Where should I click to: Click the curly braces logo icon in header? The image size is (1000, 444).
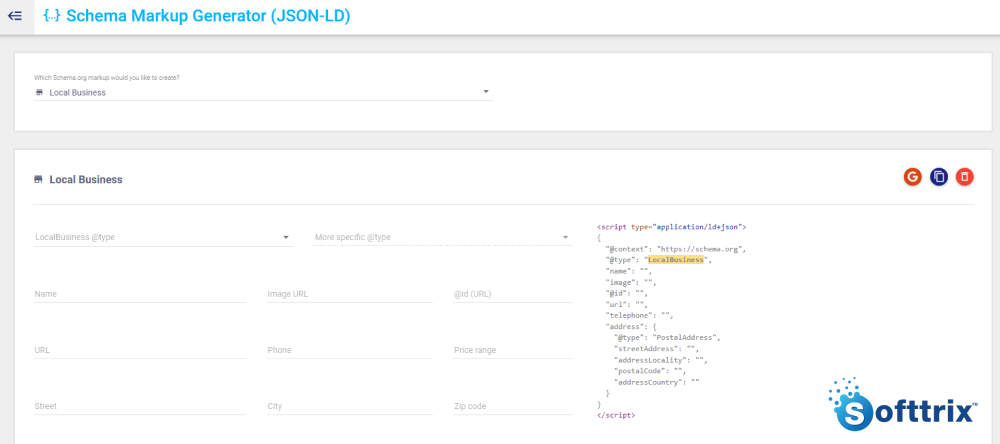coord(51,16)
